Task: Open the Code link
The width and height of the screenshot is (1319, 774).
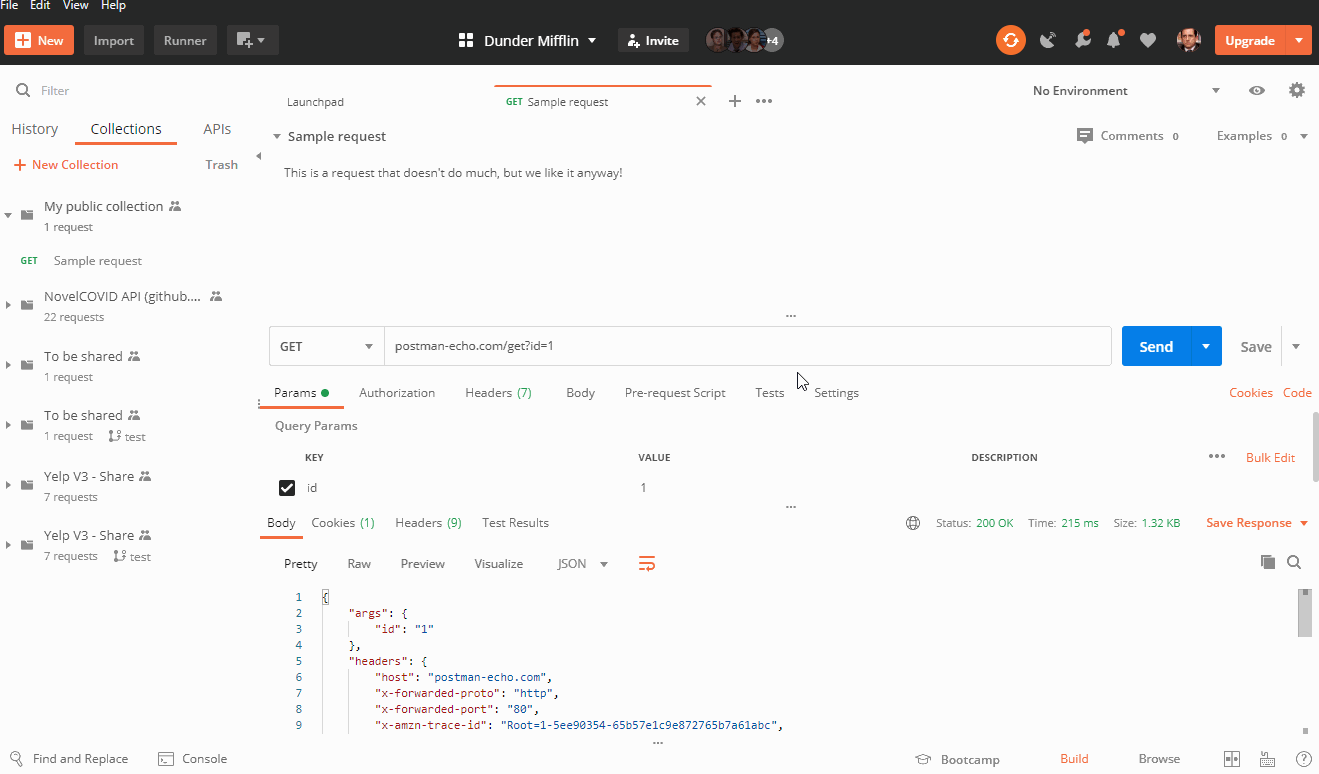Action: pos(1297,393)
